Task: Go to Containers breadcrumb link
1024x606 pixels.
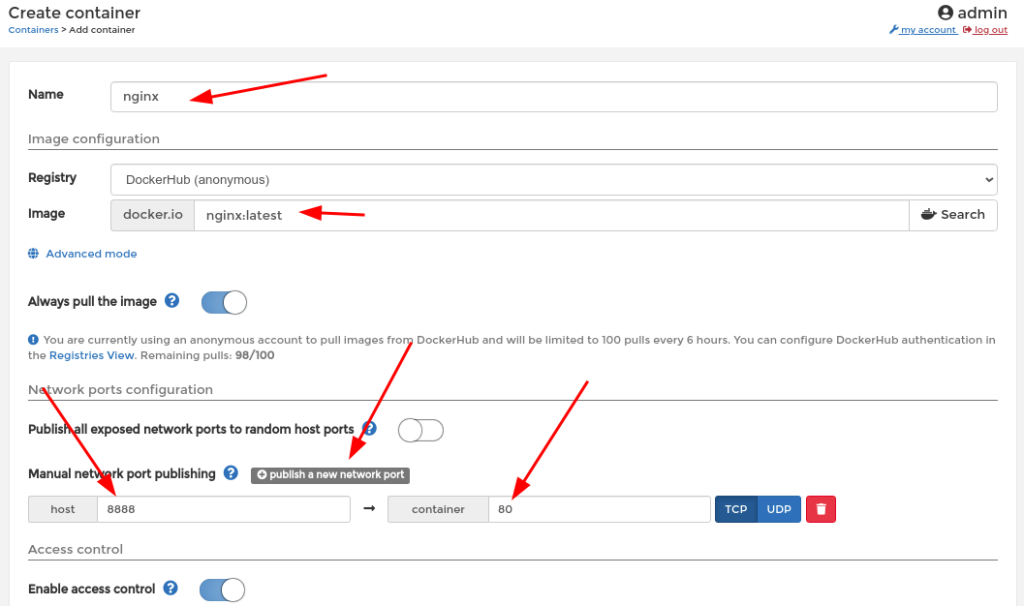Action: (33, 30)
